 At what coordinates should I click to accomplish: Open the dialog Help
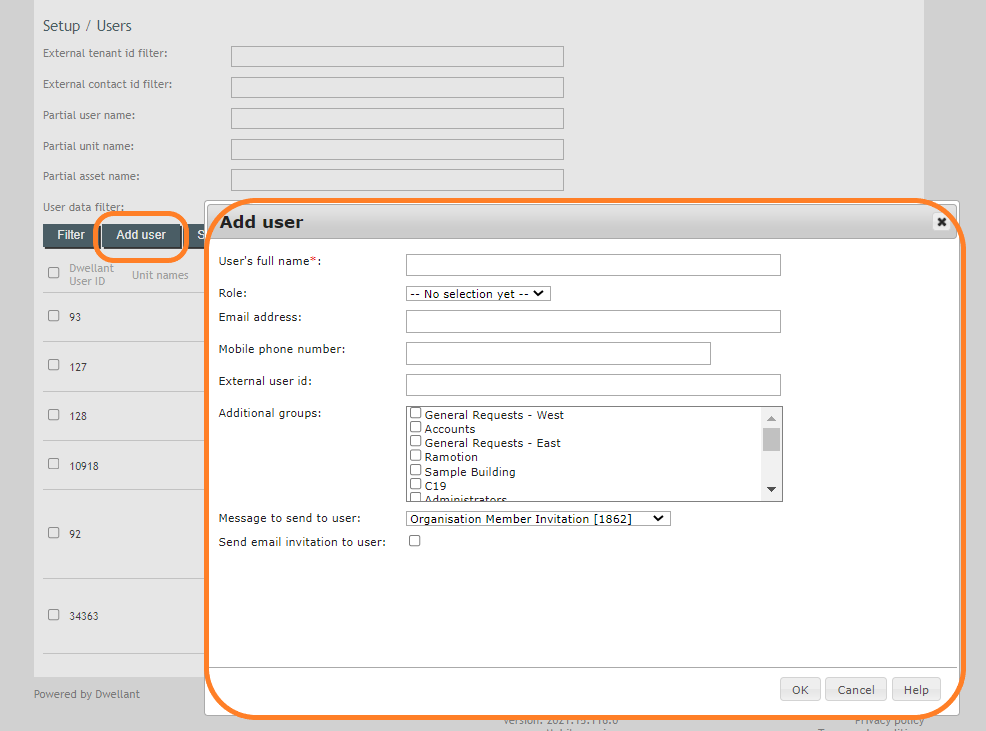915,689
